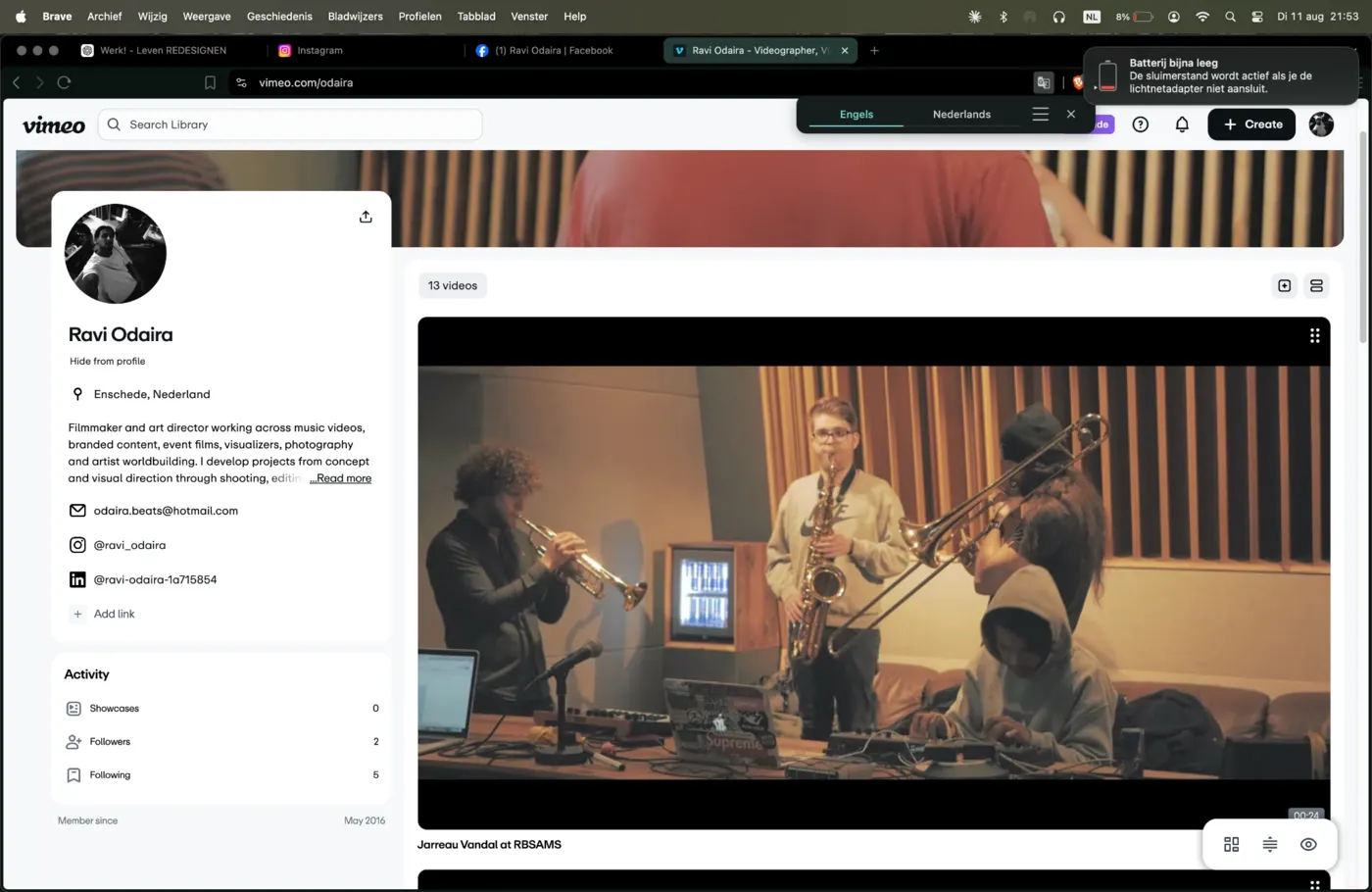Switch to list layout view icon

1316,285
